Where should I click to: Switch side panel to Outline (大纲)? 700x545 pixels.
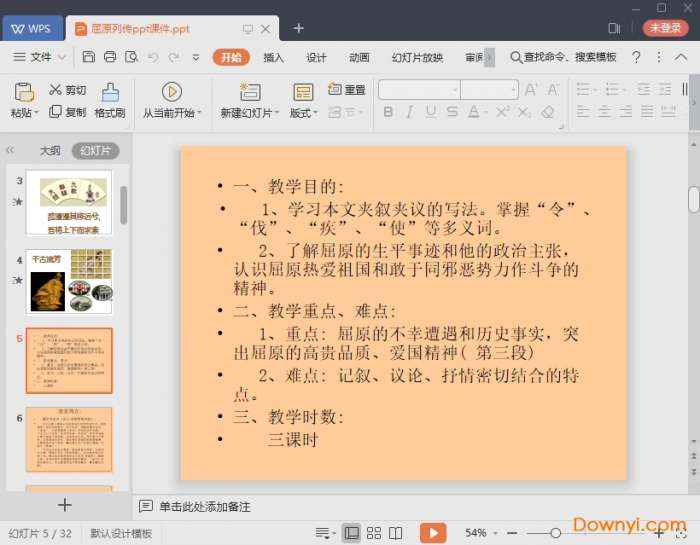50,151
